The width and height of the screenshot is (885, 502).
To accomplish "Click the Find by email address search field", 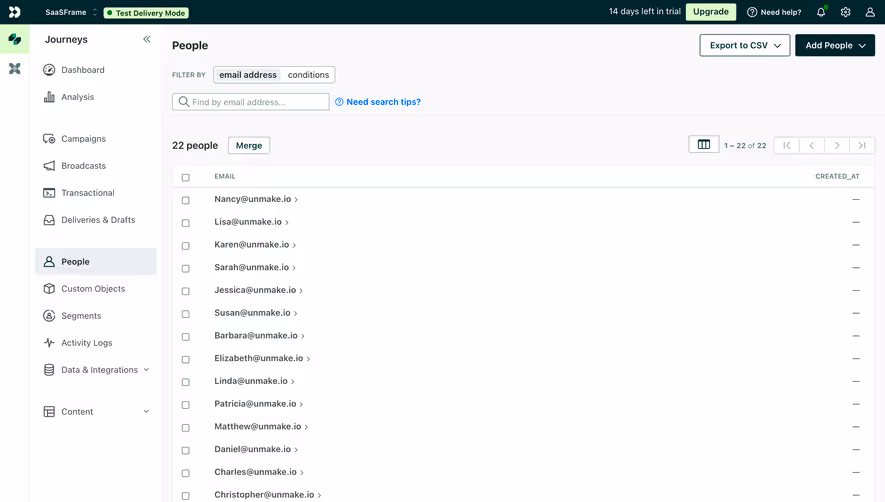I will point(251,102).
